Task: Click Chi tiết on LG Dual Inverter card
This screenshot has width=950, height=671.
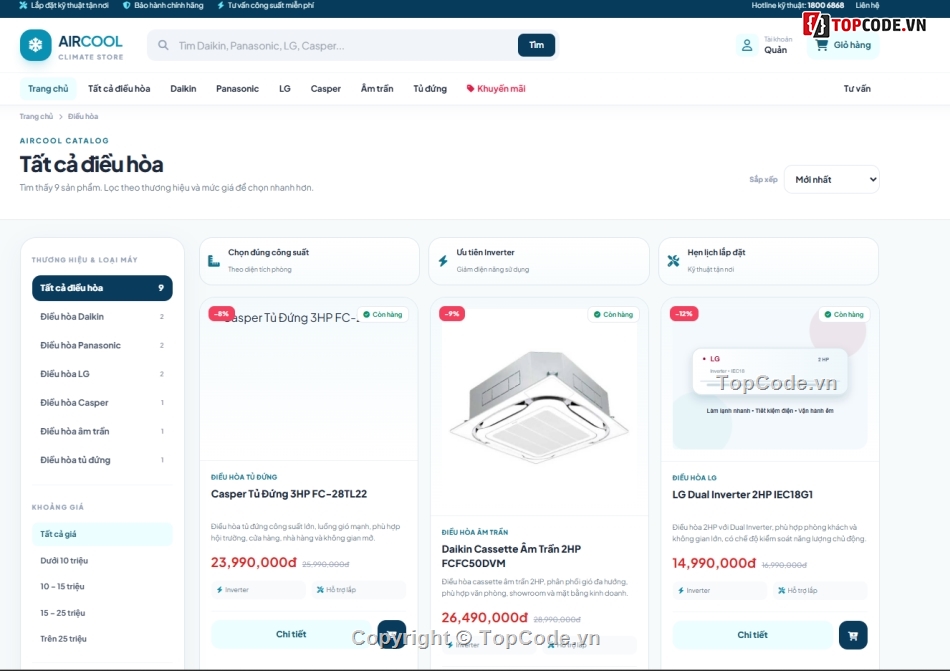Action: [752, 635]
